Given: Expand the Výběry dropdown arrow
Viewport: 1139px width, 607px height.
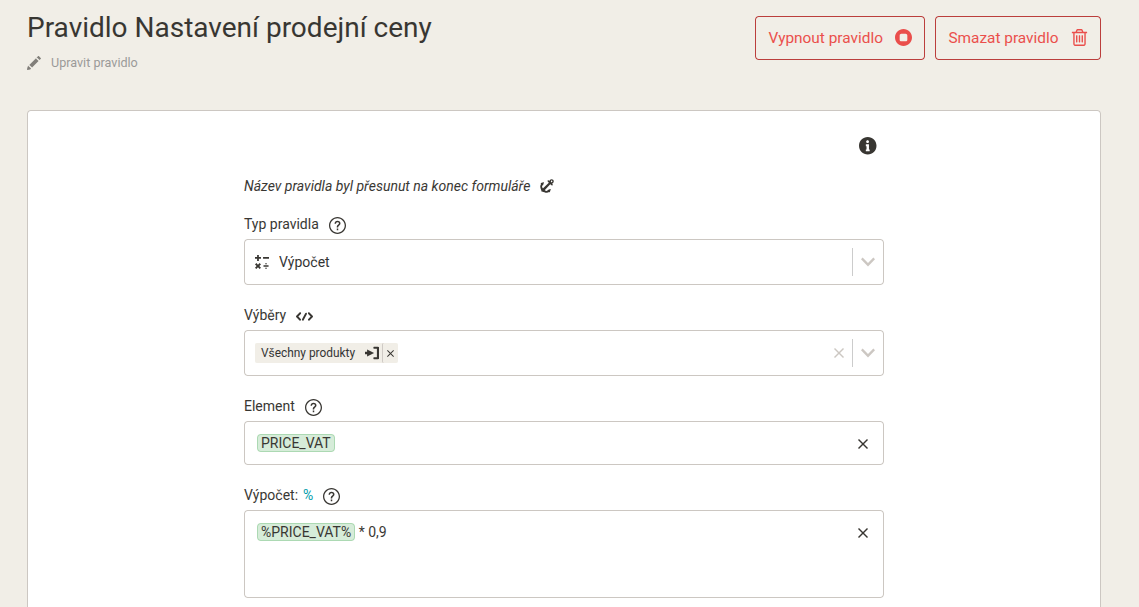Looking at the screenshot, I should [x=868, y=353].
